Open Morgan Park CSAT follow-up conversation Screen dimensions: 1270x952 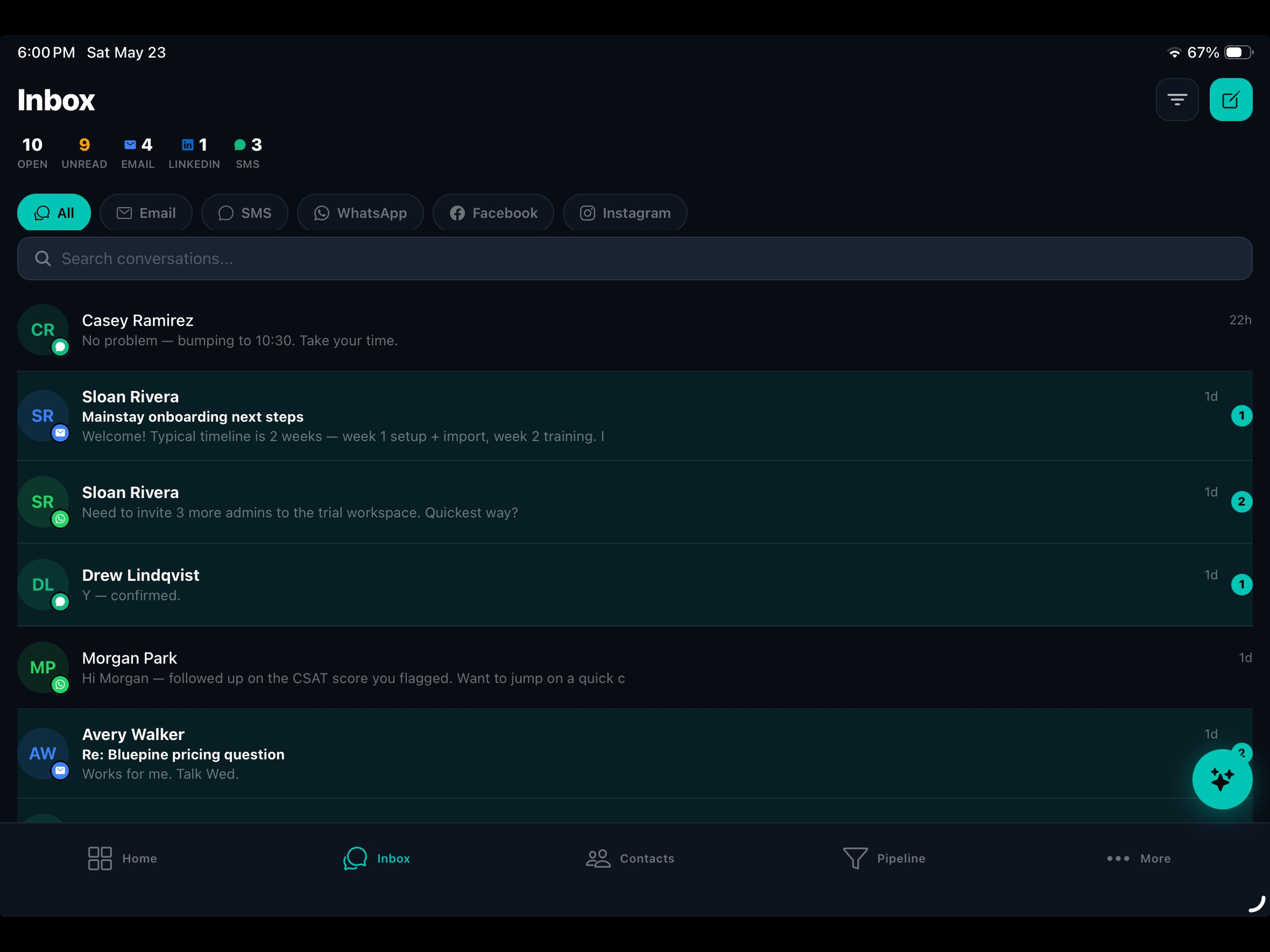click(635, 667)
